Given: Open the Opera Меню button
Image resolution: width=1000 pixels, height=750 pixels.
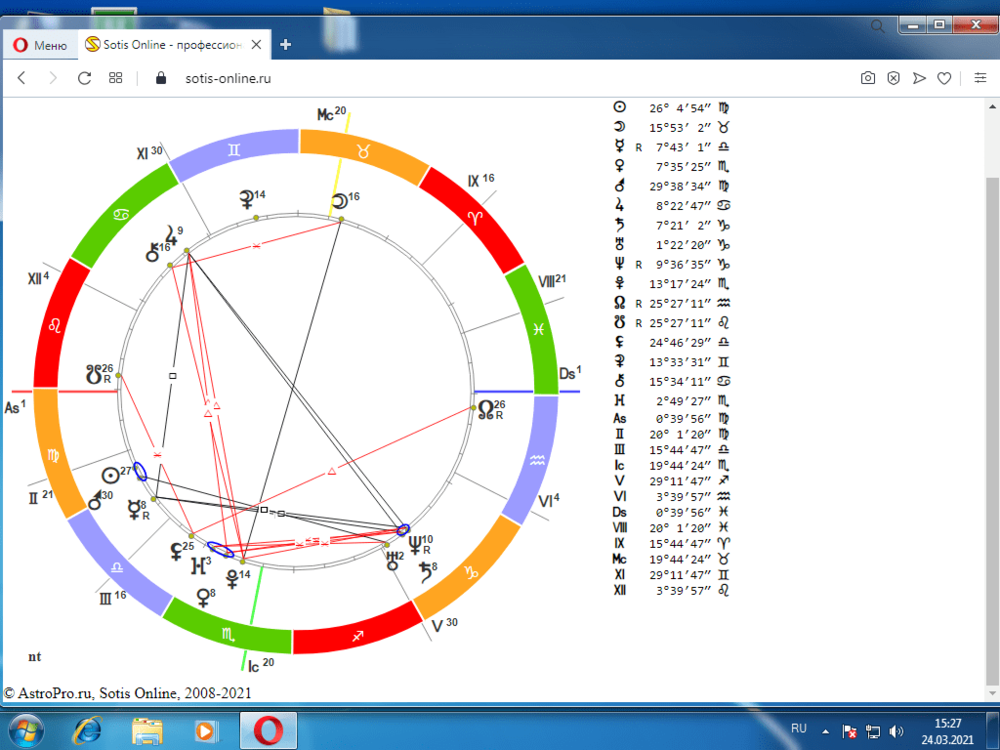Looking at the screenshot, I should pyautogui.click(x=40, y=45).
